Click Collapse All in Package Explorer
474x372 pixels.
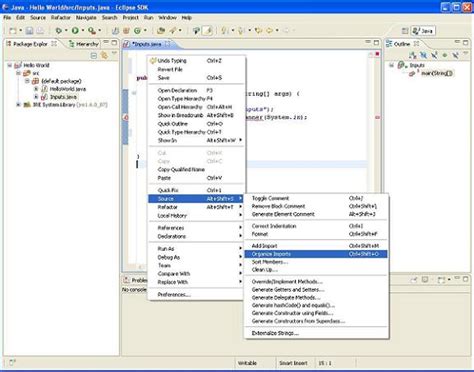click(94, 55)
